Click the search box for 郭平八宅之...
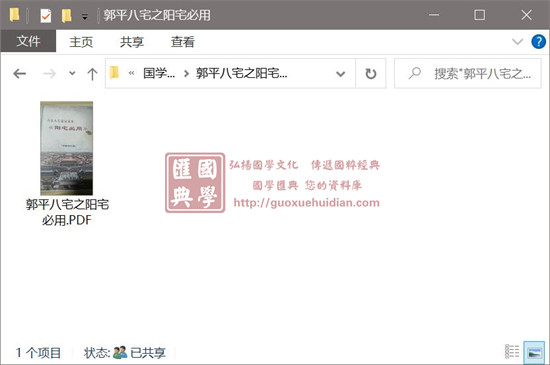 pyautogui.click(x=468, y=74)
